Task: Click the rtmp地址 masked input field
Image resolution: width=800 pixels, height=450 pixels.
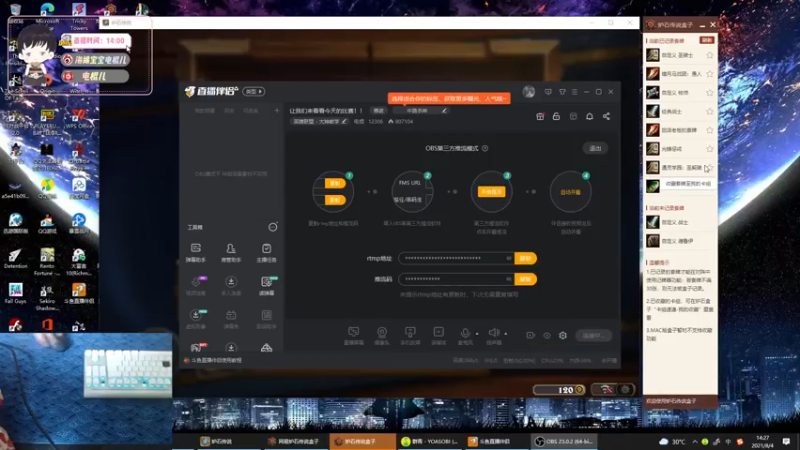Action: click(x=456, y=258)
